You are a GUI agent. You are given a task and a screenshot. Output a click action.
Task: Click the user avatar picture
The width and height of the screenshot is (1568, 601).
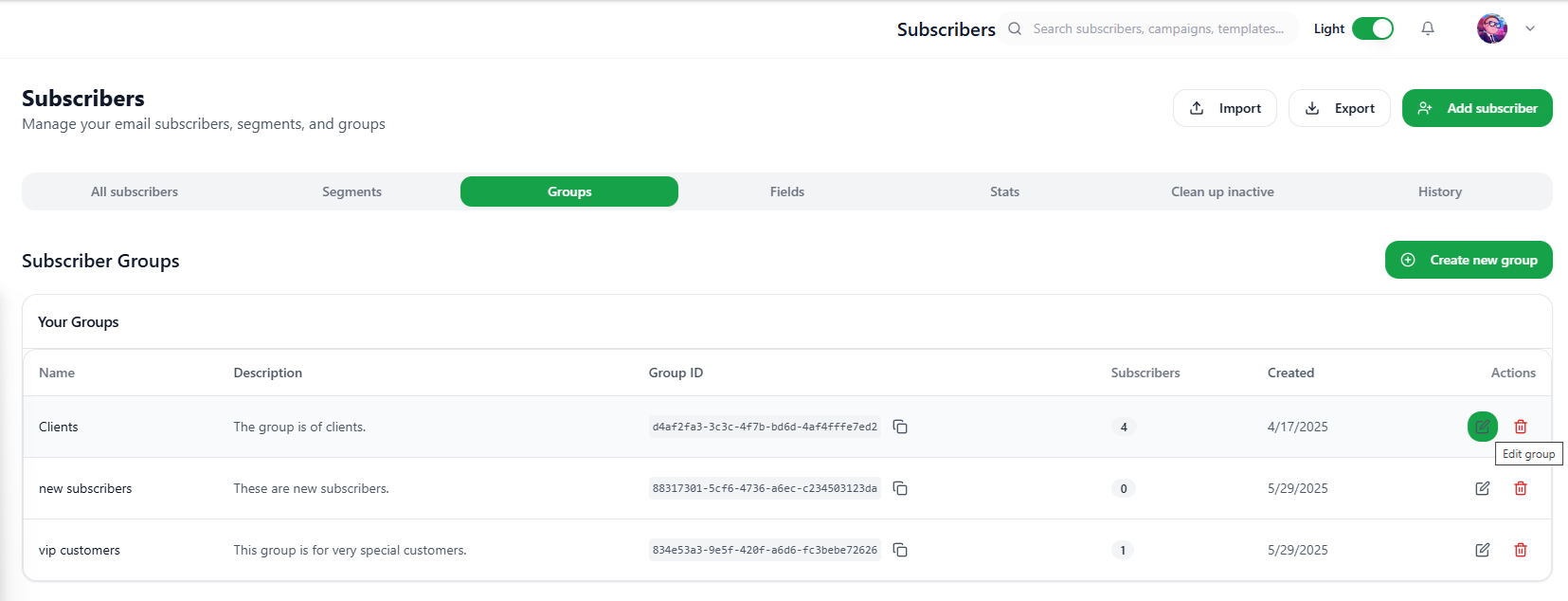point(1492,28)
